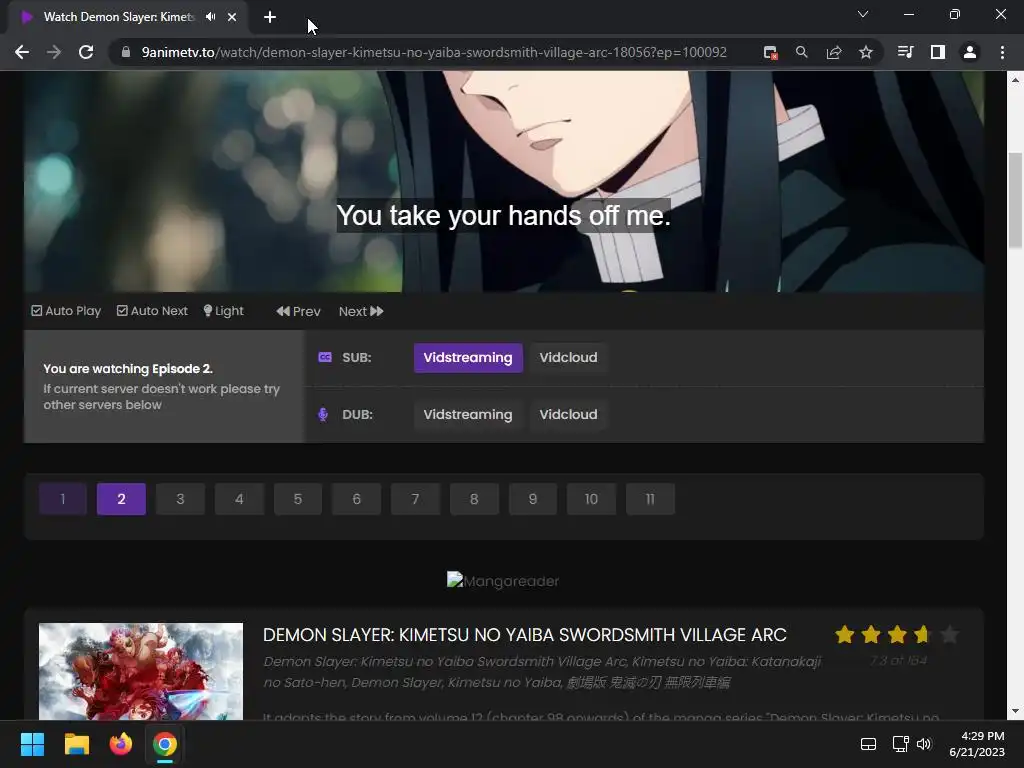Click scrollbar down arrow
Screen dimensions: 1024x768
pyautogui.click(x=1015, y=711)
